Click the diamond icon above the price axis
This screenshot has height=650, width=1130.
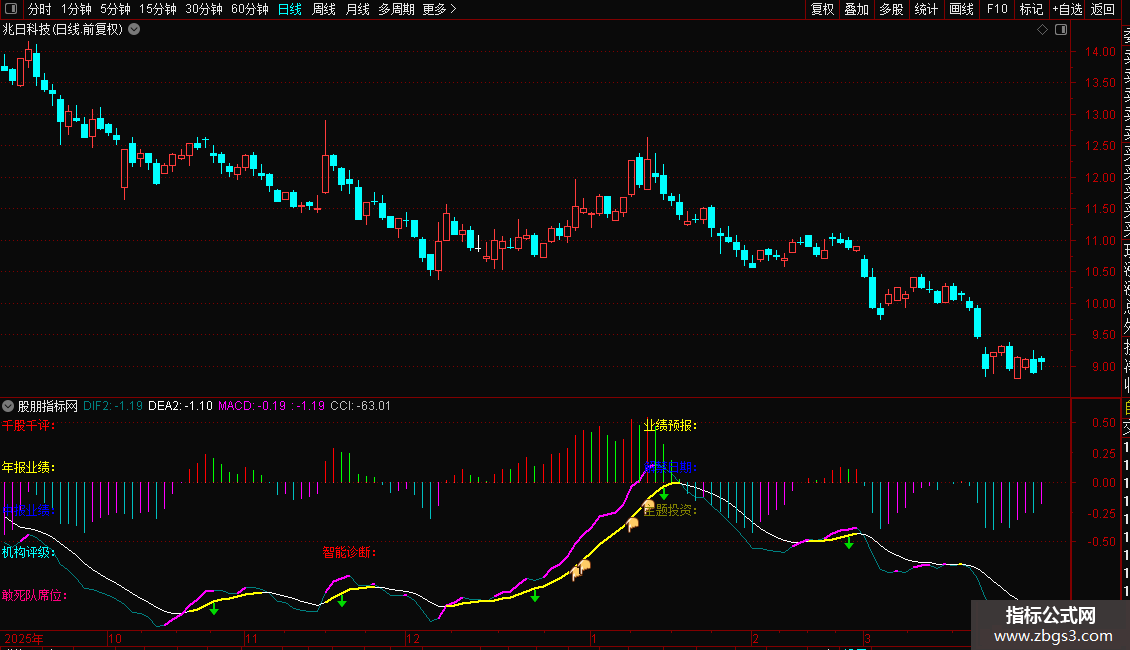[x=1041, y=30]
